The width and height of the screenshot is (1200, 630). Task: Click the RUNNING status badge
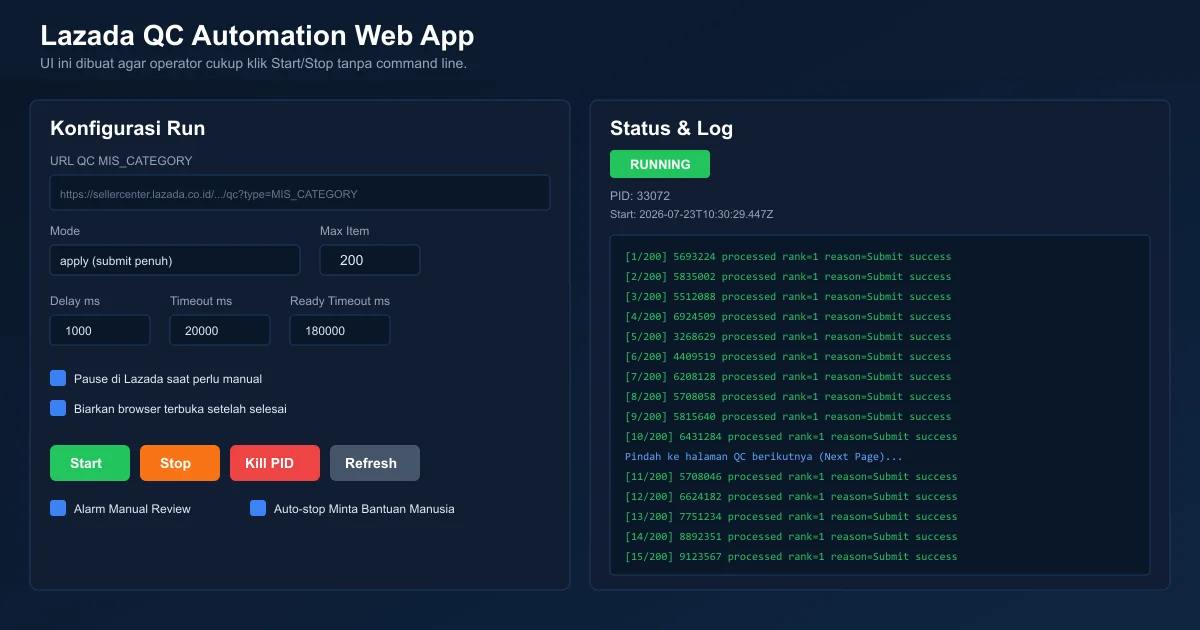660,164
